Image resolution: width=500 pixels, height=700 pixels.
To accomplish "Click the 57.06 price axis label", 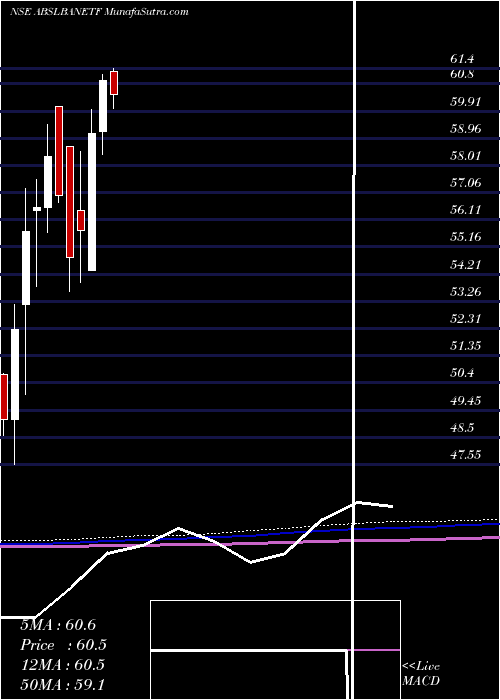I will point(465,182).
